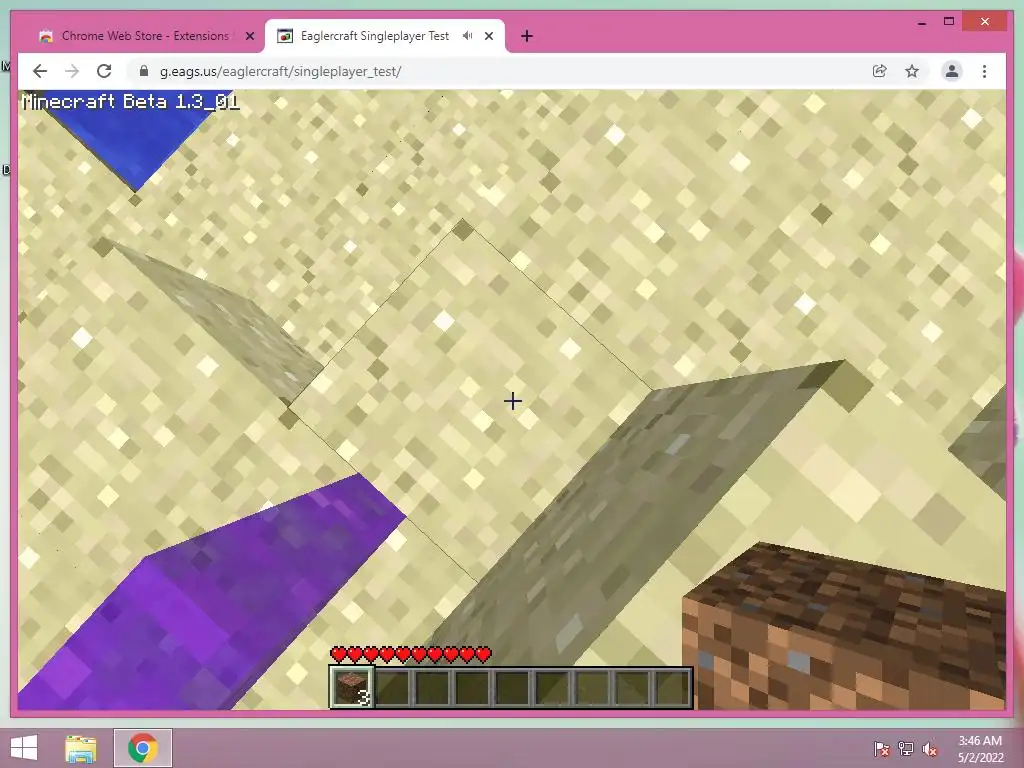
Task: Close the Chrome window
Action: 985,22
